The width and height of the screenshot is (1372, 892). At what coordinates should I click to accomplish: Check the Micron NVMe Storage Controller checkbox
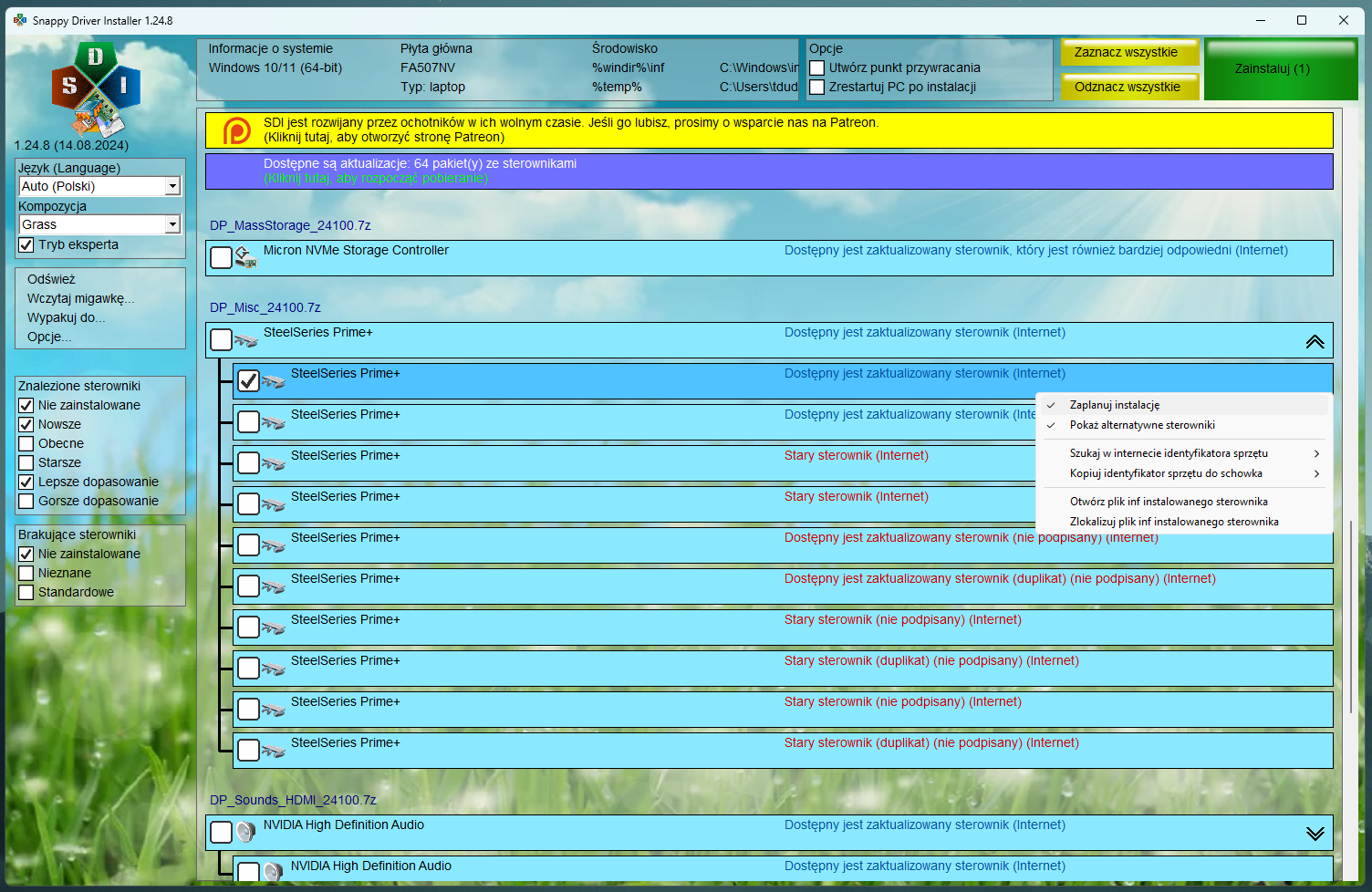pyautogui.click(x=221, y=258)
